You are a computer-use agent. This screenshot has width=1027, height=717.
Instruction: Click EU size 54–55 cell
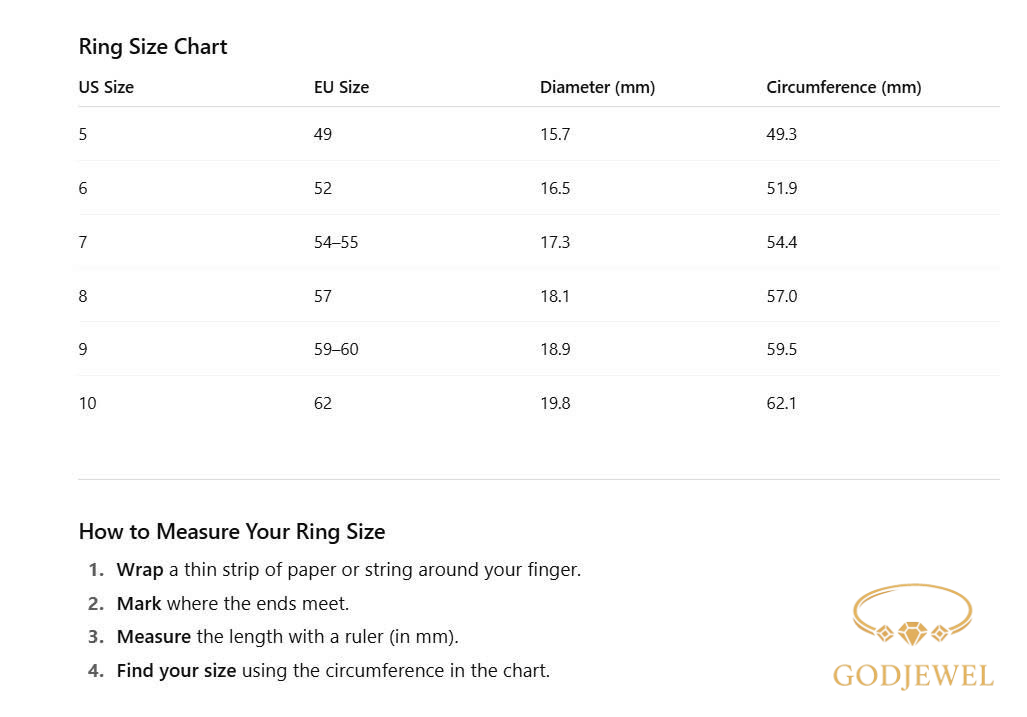pyautogui.click(x=335, y=242)
